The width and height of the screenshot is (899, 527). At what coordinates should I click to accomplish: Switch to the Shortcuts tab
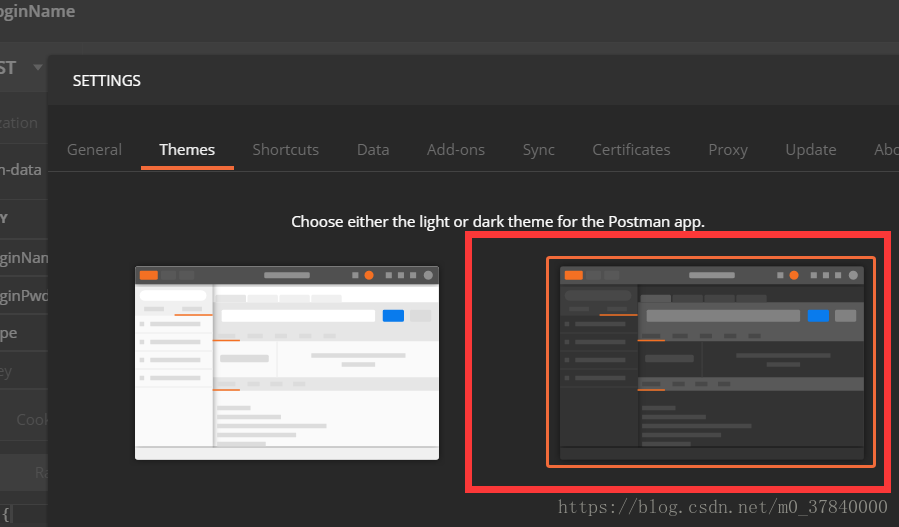tap(286, 150)
